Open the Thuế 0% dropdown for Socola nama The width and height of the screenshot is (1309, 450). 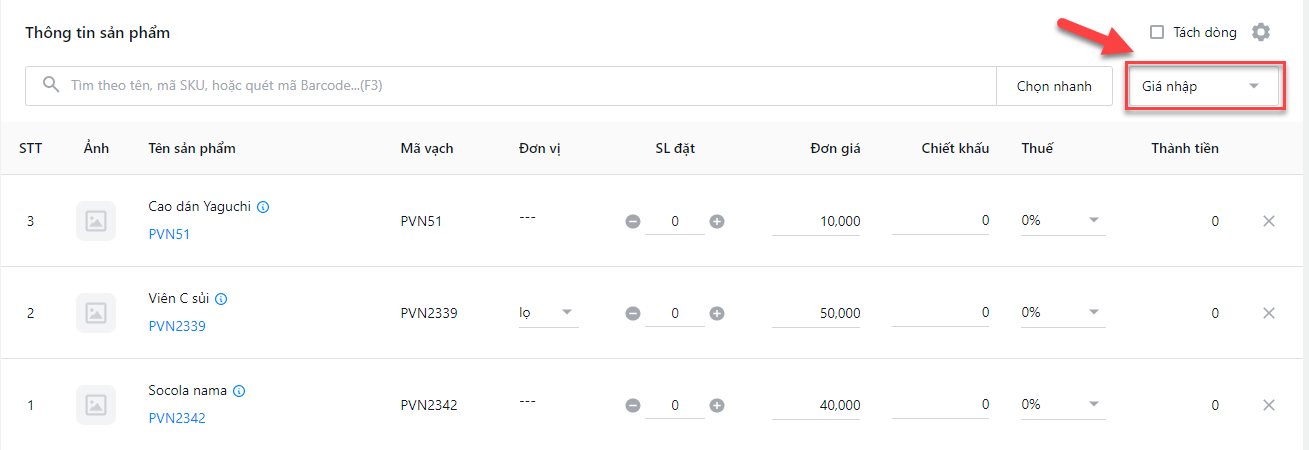(1063, 404)
